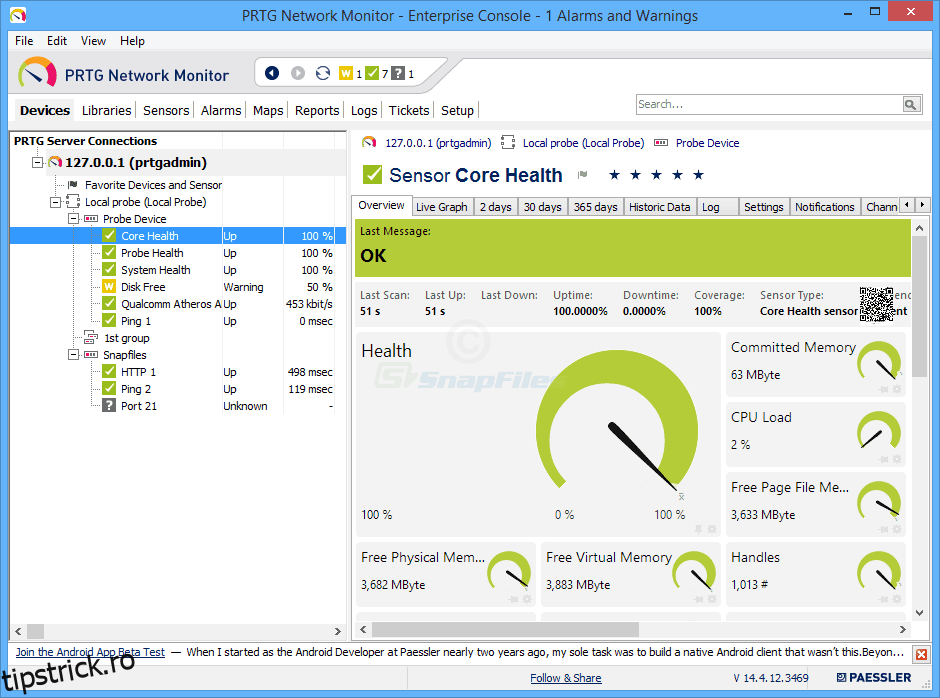Open the sensor Settings tab
940x698 pixels.
[764, 207]
